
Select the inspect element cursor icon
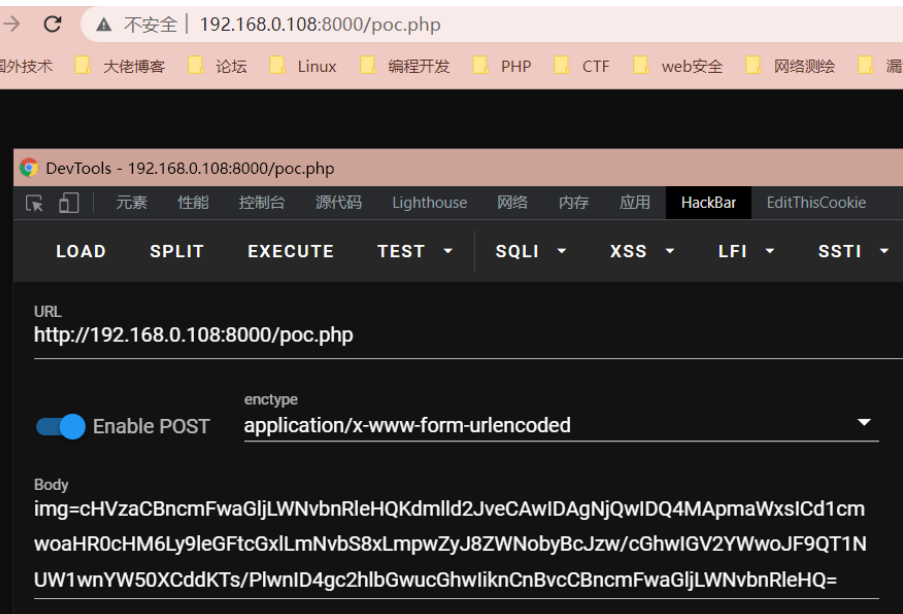click(32, 202)
